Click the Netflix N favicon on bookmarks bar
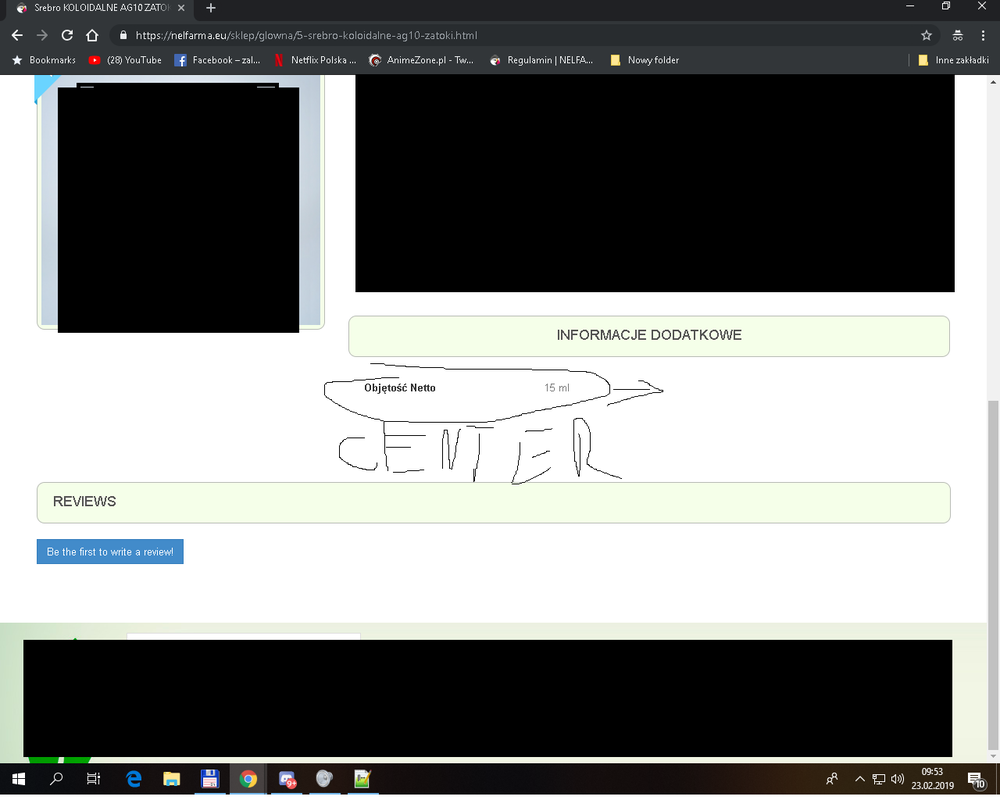 (278, 60)
